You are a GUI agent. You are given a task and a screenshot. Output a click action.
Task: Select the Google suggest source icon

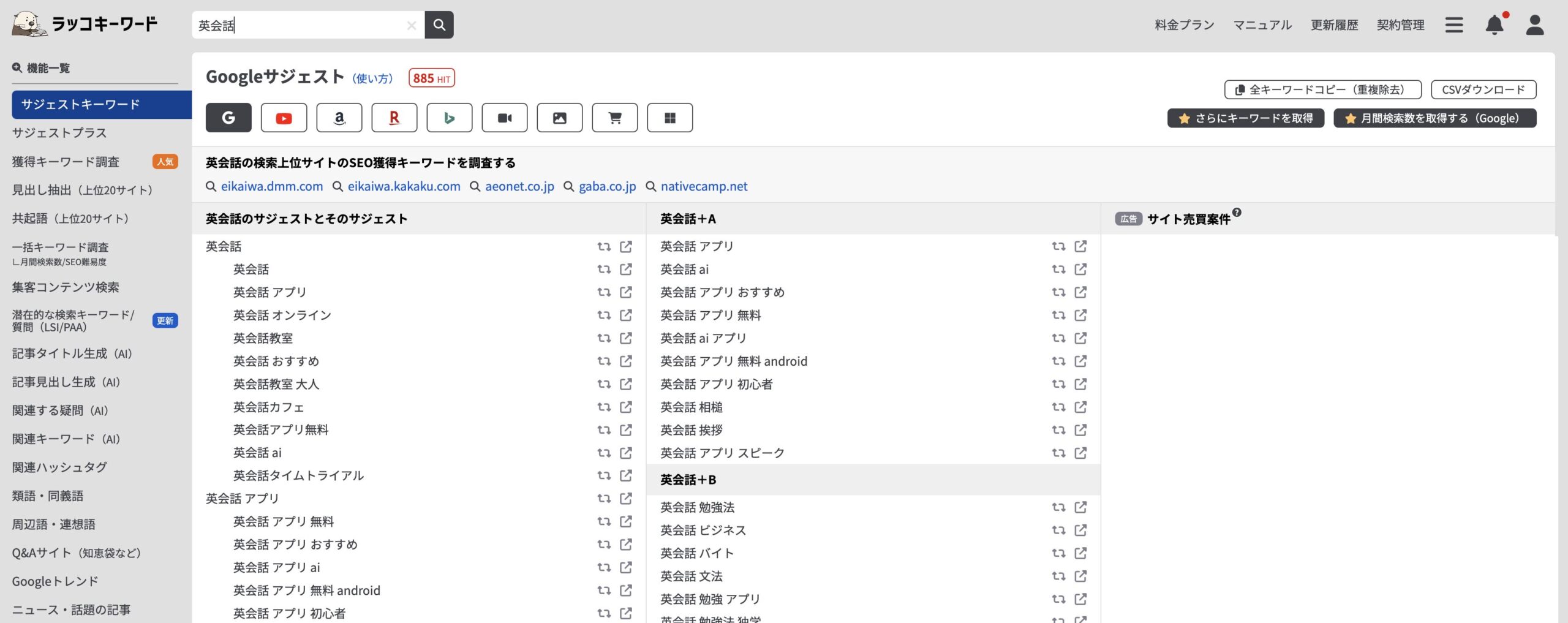click(228, 118)
